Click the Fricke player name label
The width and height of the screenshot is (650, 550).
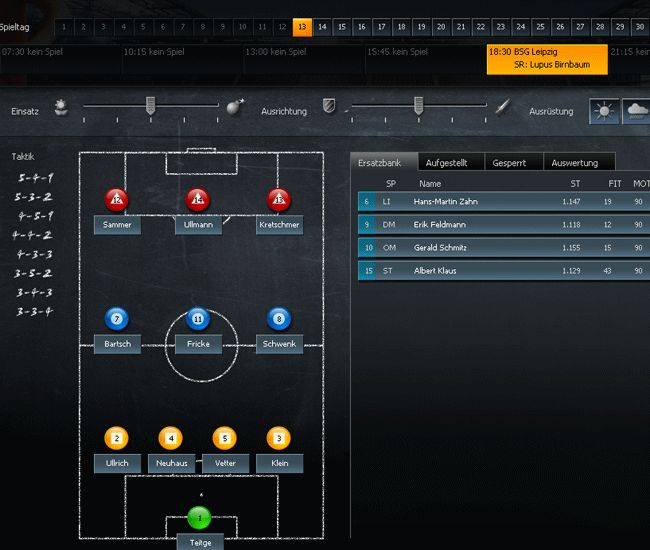(198, 344)
